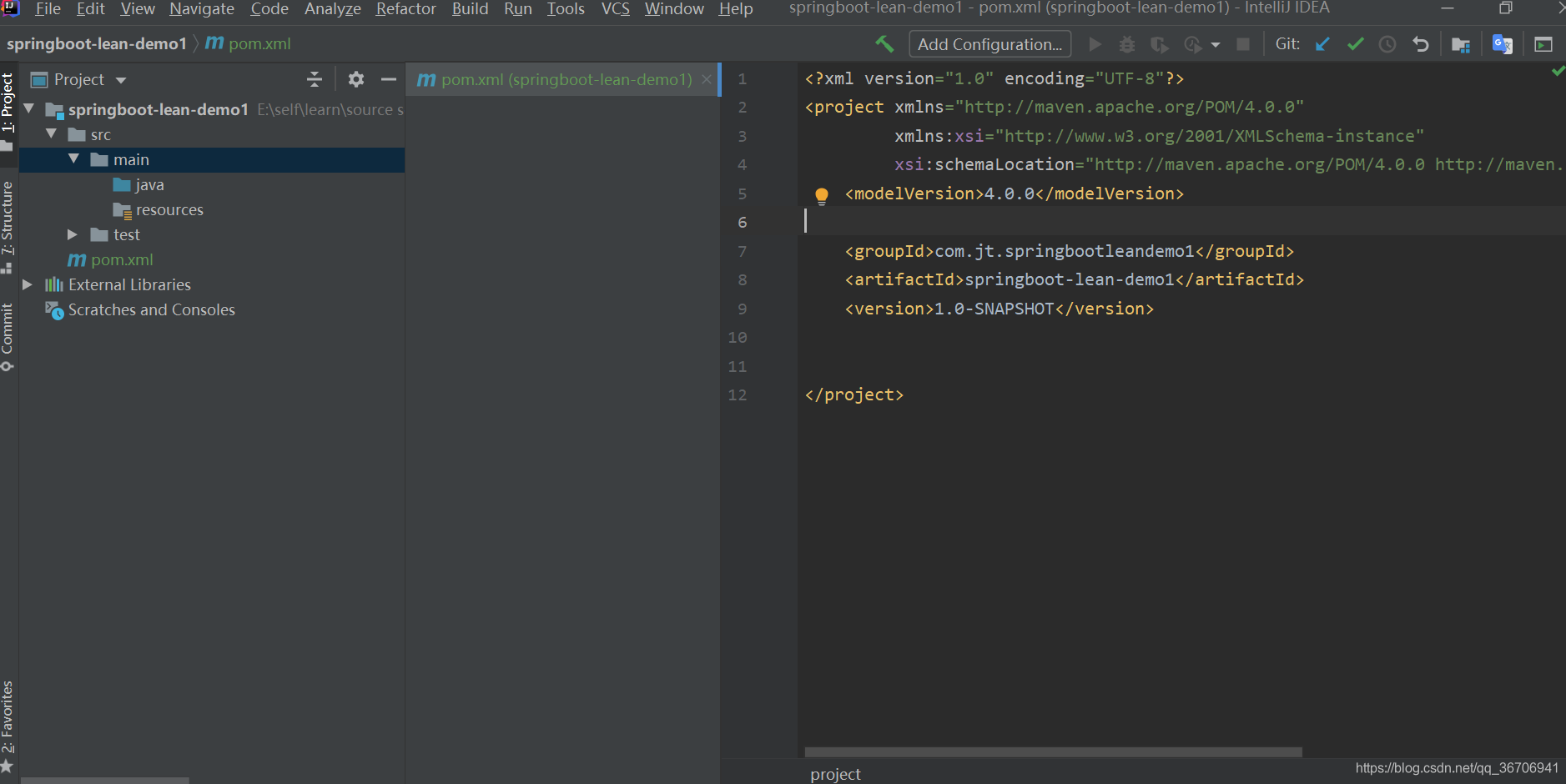Close the pom.xml editor tab
The image size is (1566, 784).
pos(707,79)
